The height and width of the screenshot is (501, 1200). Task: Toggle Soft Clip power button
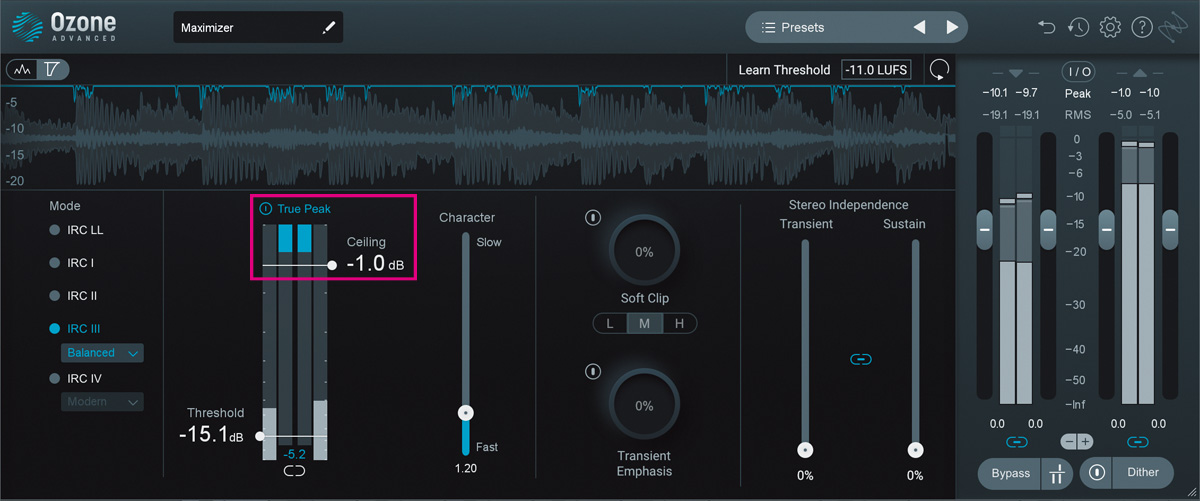pyautogui.click(x=593, y=217)
